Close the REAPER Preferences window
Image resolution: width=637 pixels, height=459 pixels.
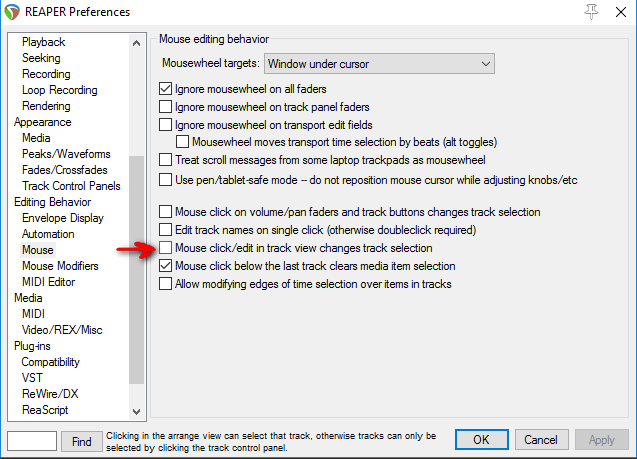[x=620, y=12]
